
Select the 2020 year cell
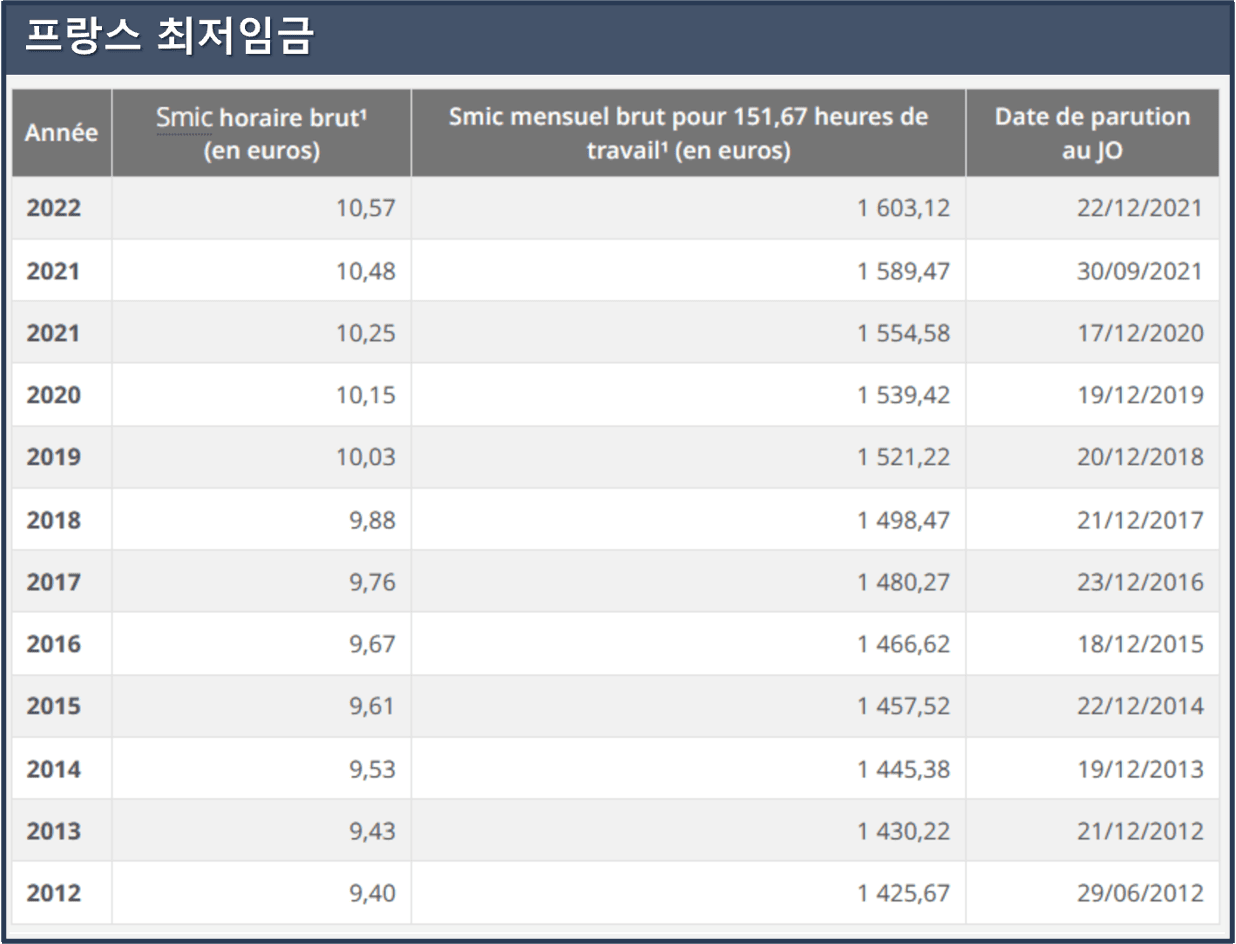coord(54,395)
